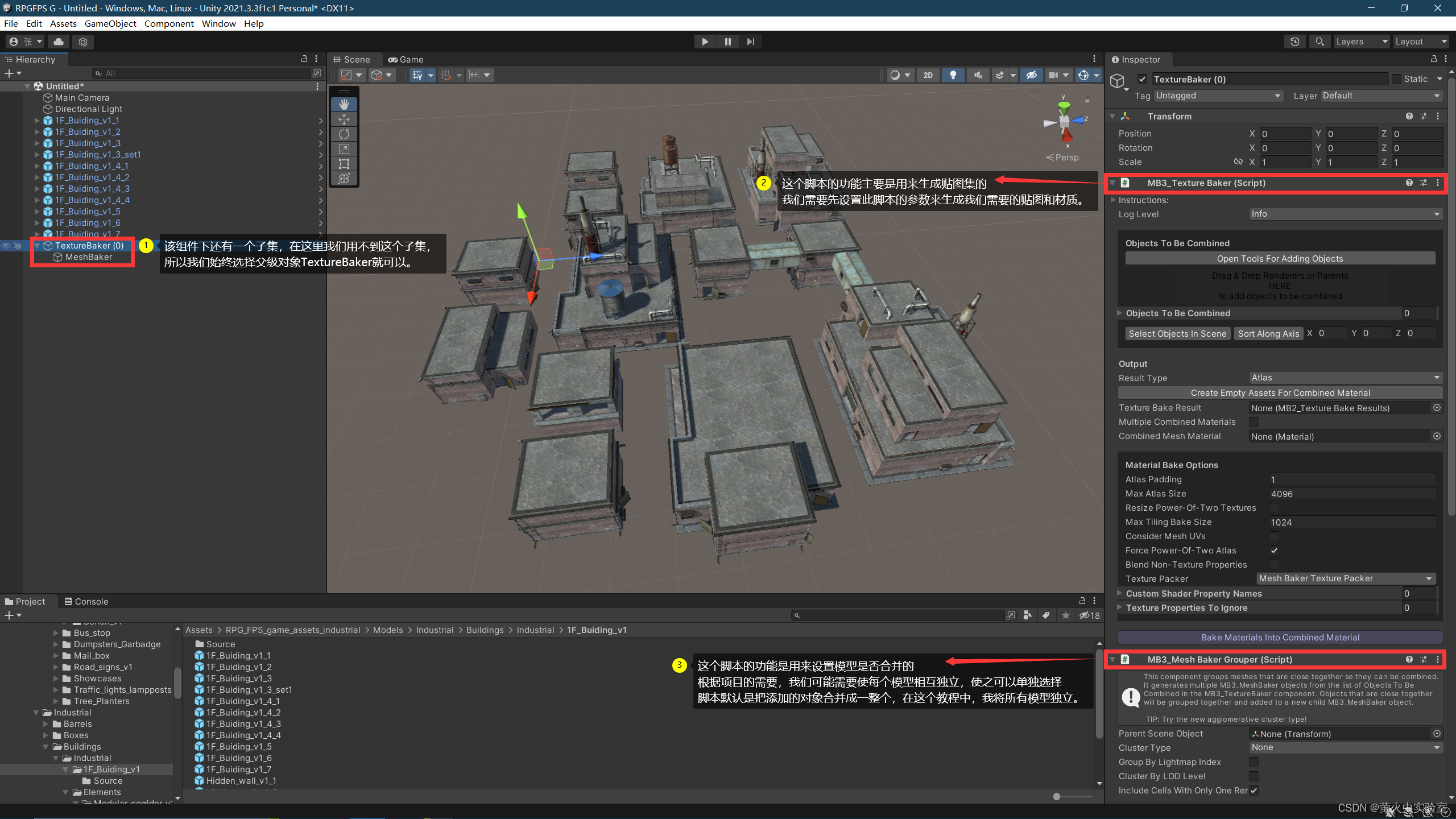The height and width of the screenshot is (819, 1456).
Task: Open the global search magnifier icon
Action: [x=1320, y=42]
